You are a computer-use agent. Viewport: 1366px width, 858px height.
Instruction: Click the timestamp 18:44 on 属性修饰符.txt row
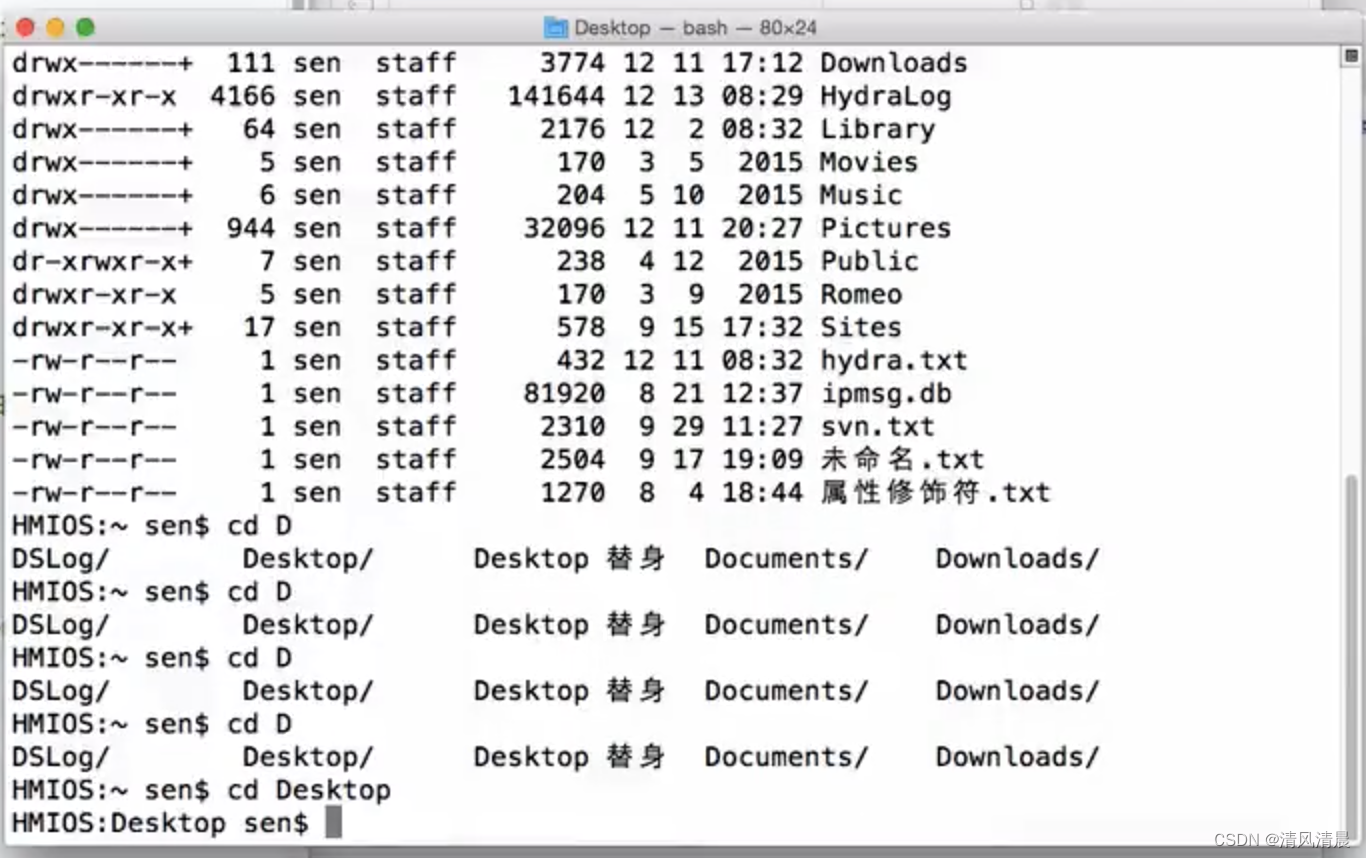[762, 492]
